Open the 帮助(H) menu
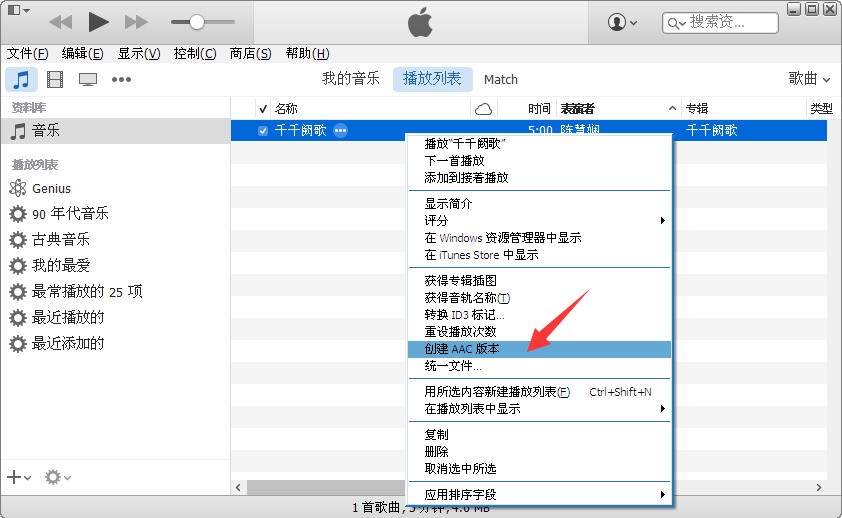 pos(307,54)
